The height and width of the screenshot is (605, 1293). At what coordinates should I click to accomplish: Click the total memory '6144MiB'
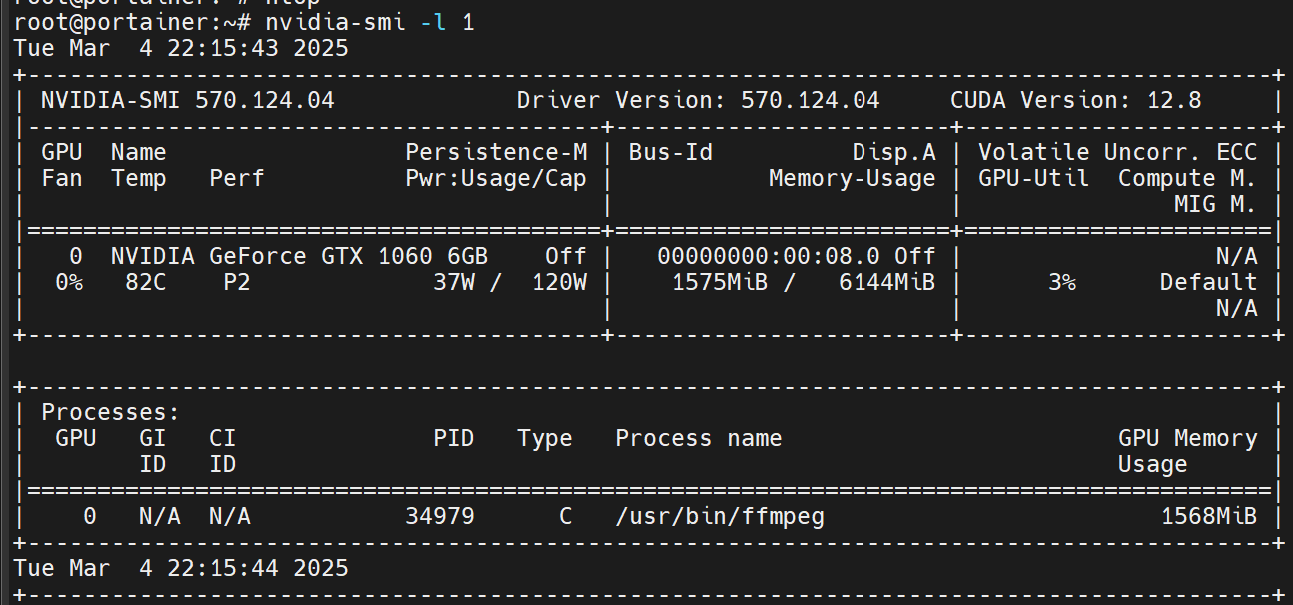pos(887,282)
